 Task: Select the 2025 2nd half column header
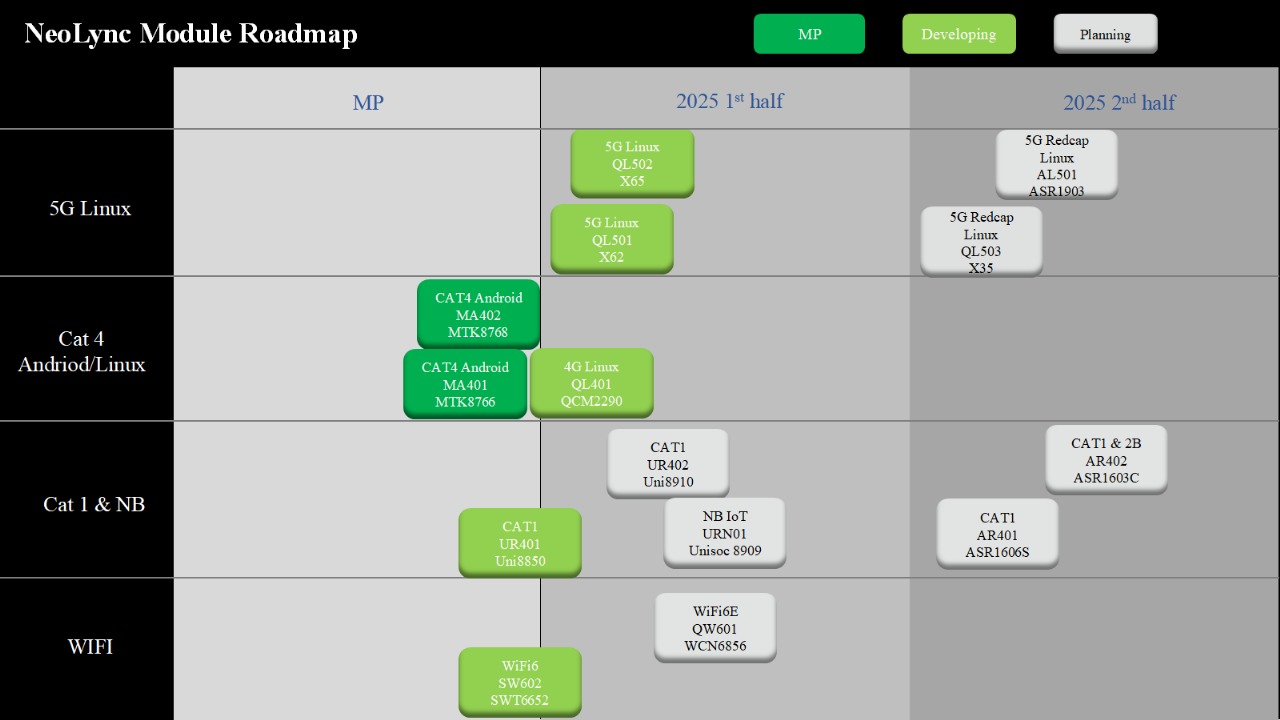[1119, 102]
